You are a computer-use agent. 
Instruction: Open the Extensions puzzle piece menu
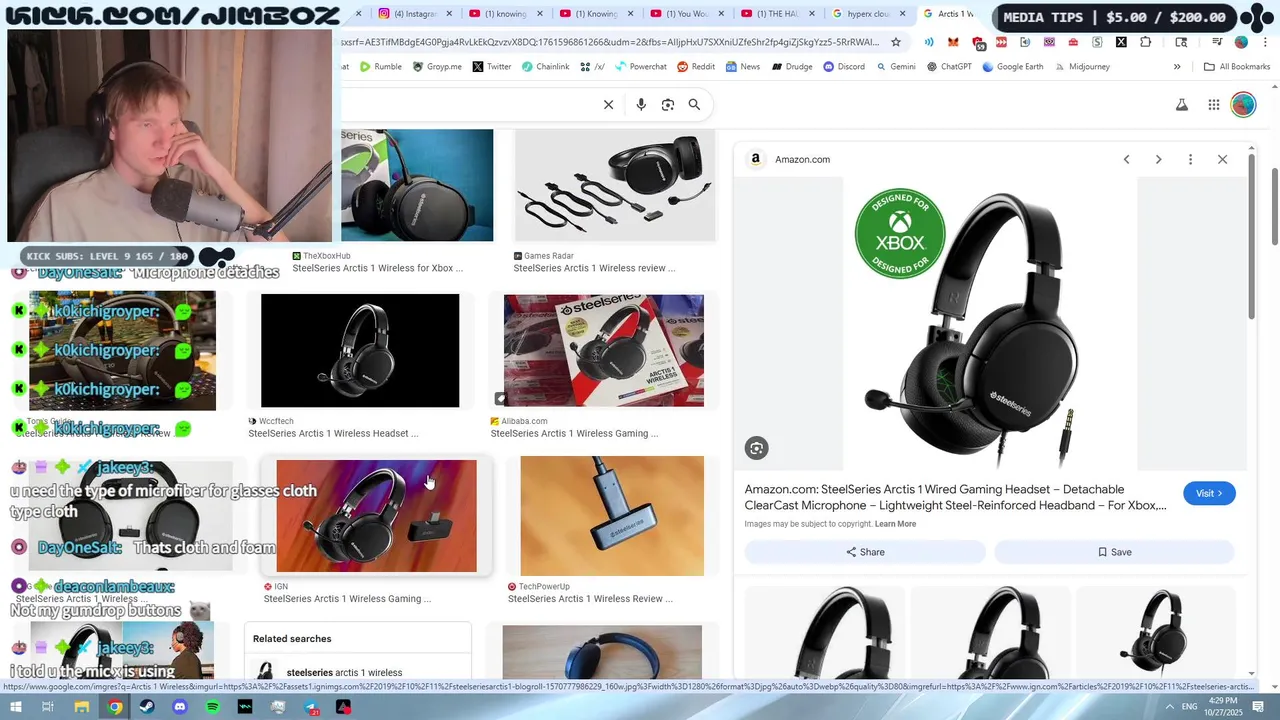(x=1145, y=42)
